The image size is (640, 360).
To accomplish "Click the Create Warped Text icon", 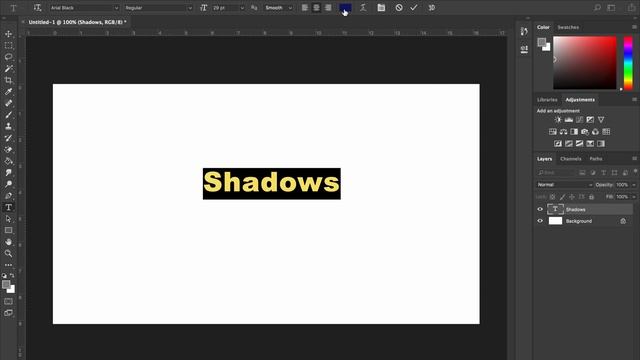I will (x=363, y=8).
